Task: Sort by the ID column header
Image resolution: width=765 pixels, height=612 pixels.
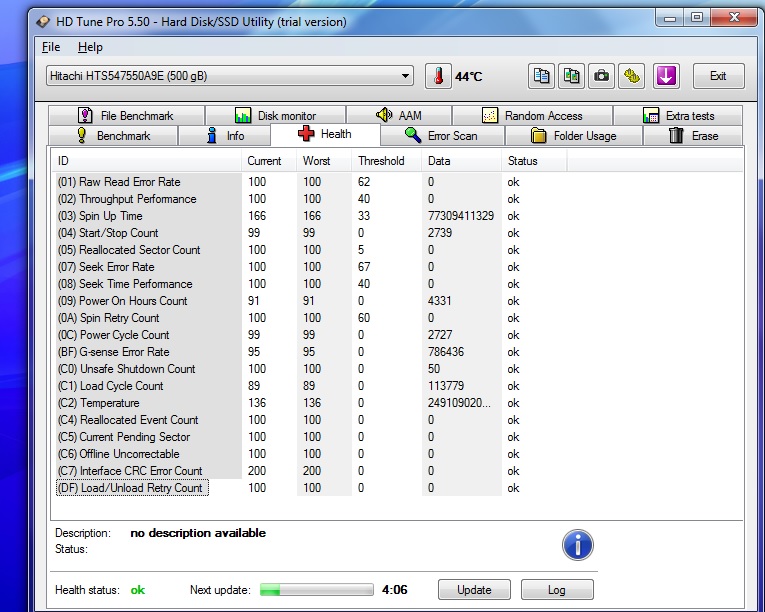Action: pyautogui.click(x=146, y=161)
